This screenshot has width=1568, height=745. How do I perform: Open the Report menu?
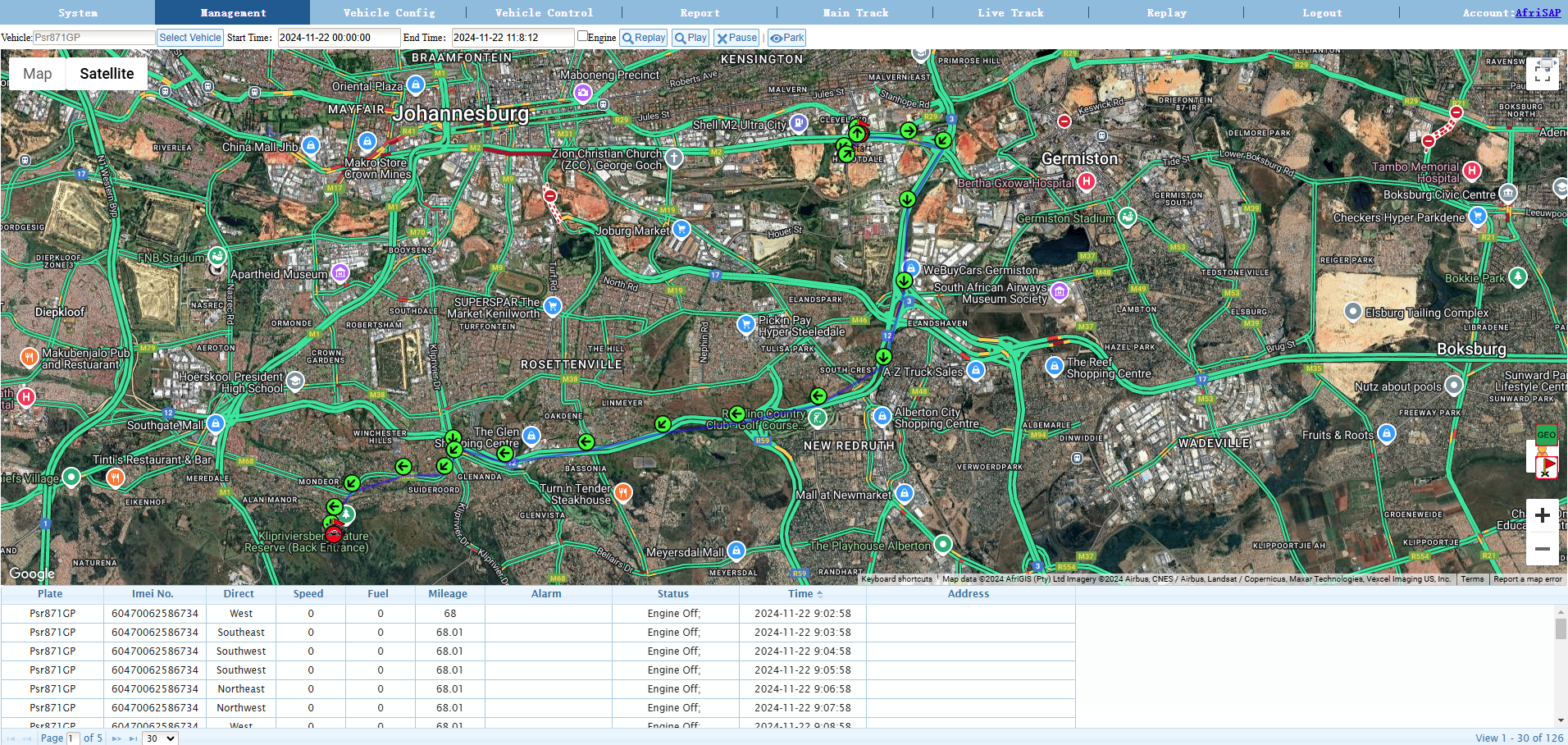(700, 12)
